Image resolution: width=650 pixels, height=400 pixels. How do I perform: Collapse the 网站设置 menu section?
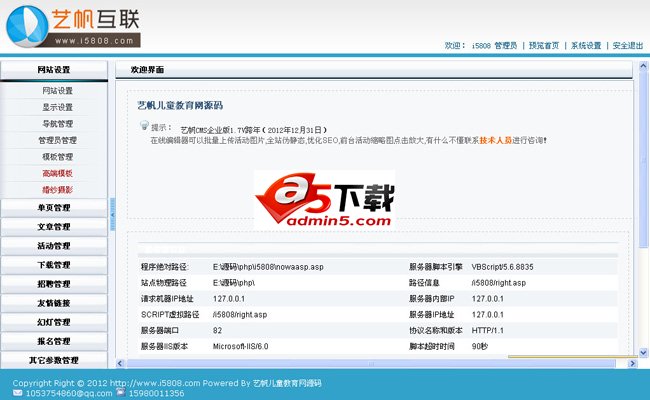coord(54,70)
